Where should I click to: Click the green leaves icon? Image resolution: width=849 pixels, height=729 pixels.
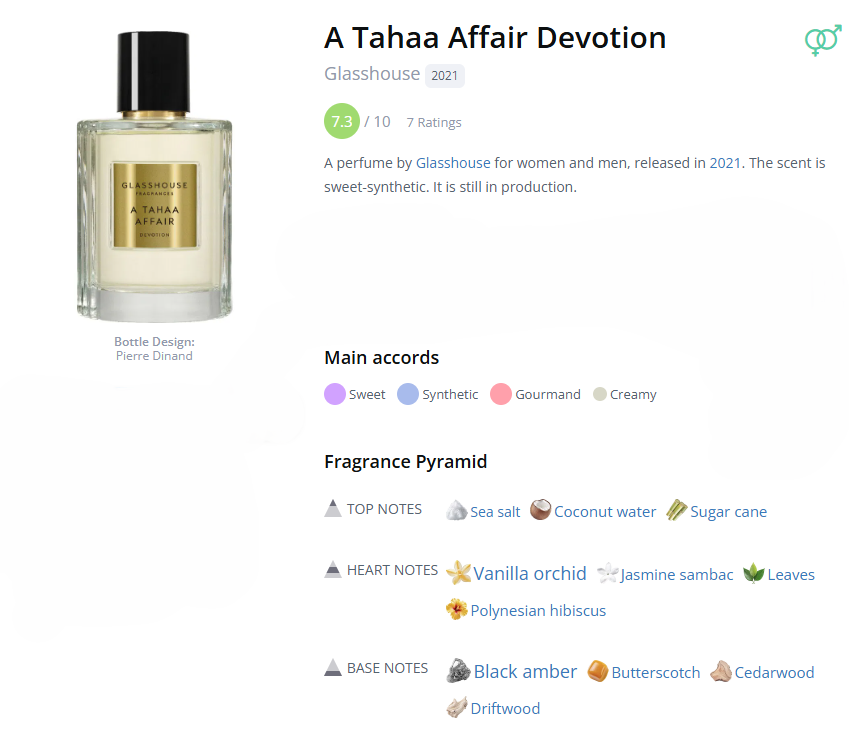coord(754,573)
